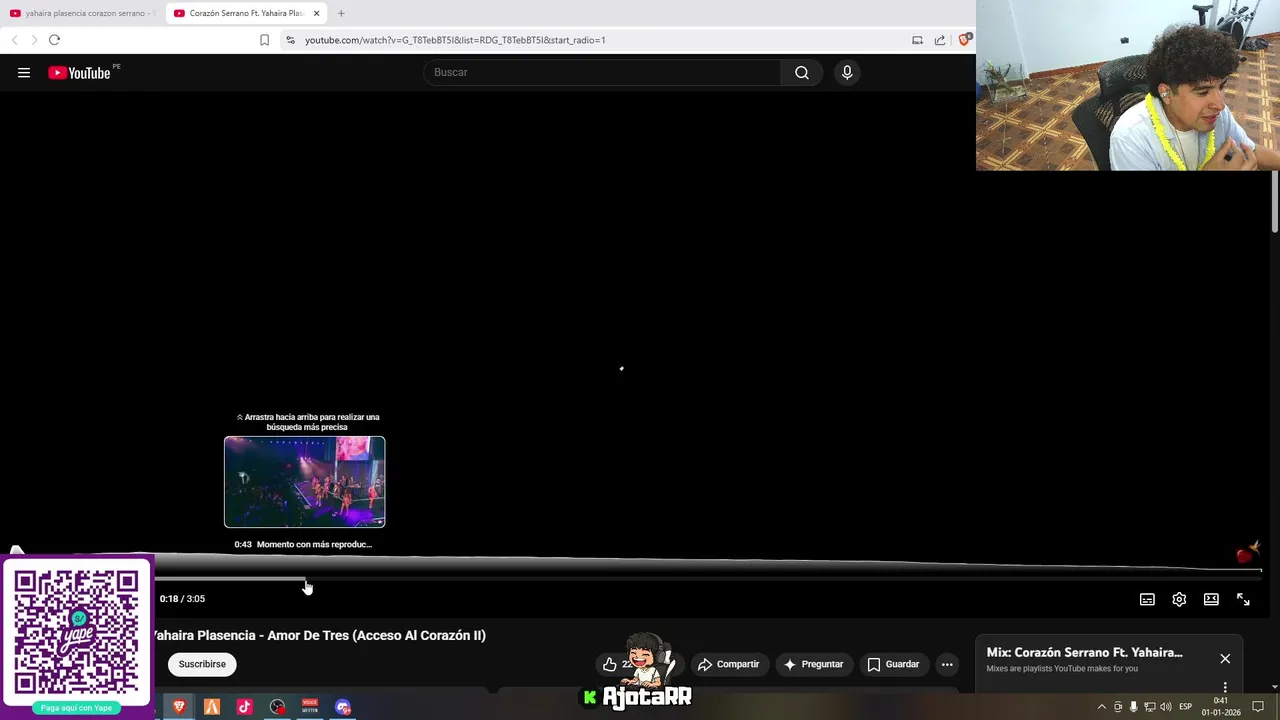Screen dimensions: 1280x720
Task: Open the browser share icon
Action: (940, 40)
